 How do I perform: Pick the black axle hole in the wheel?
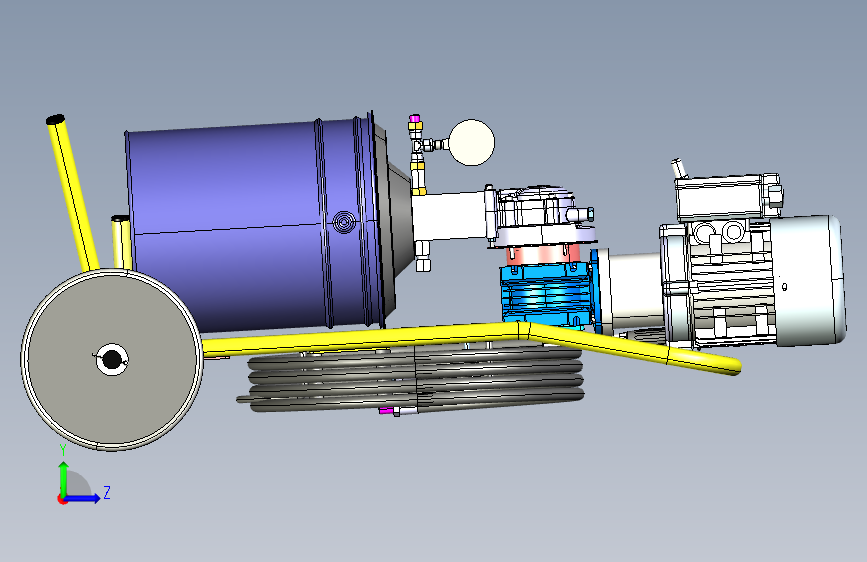click(112, 360)
